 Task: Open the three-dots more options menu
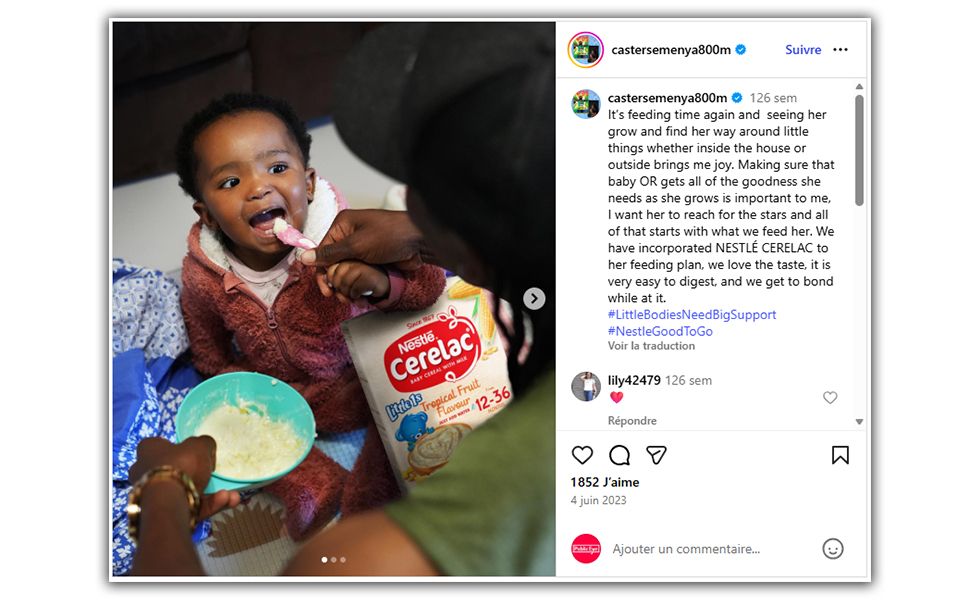(841, 49)
